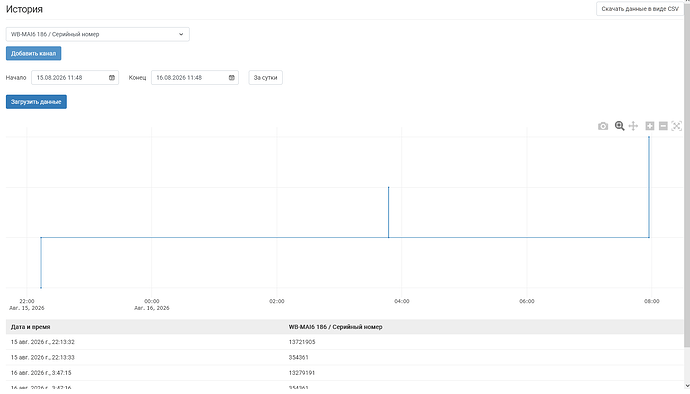Click the data spike near 08:00 on chart
Image resolution: width=690 pixels, height=394 pixels.
tap(649, 187)
